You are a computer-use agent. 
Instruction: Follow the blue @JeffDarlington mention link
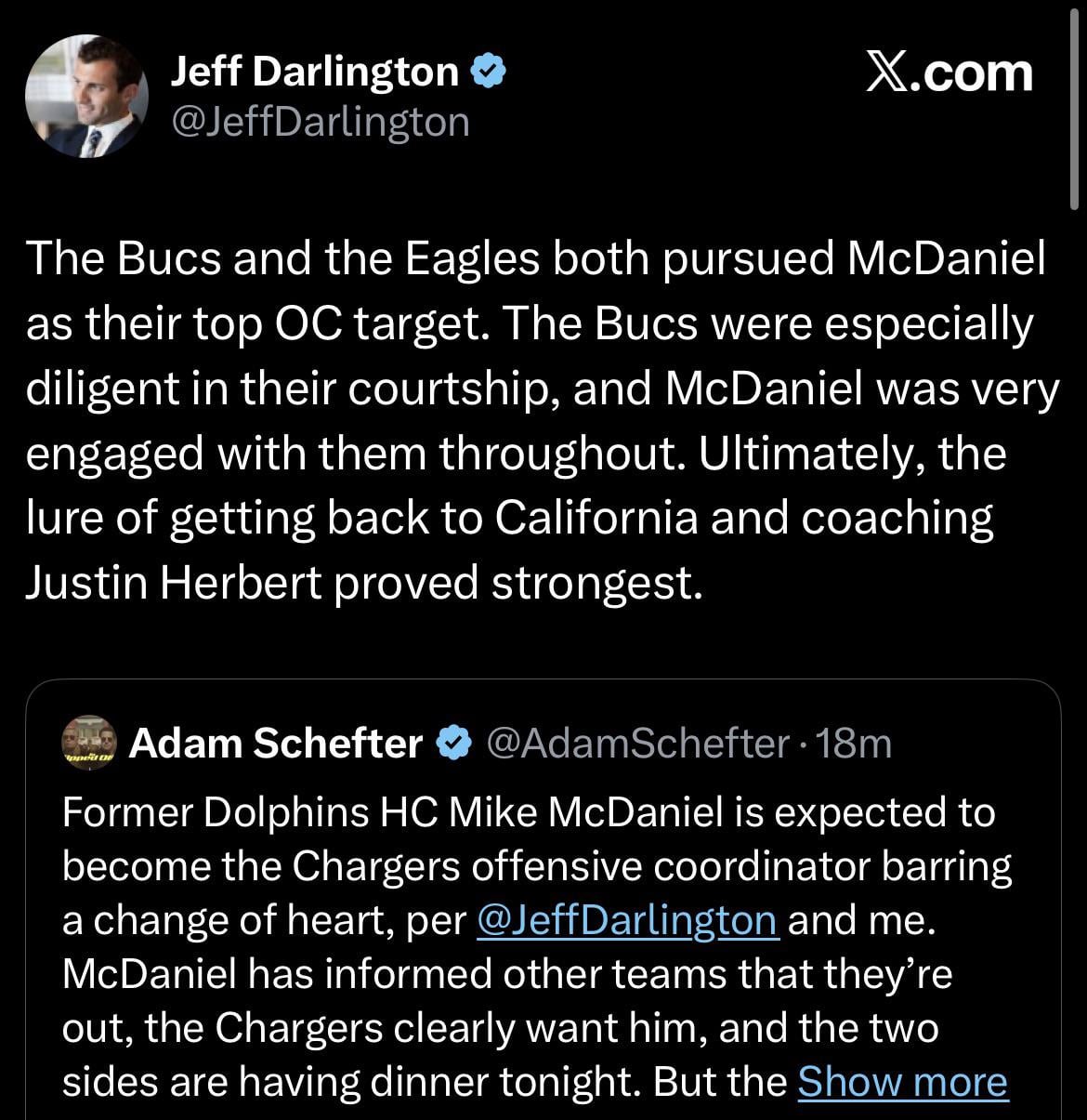627,919
